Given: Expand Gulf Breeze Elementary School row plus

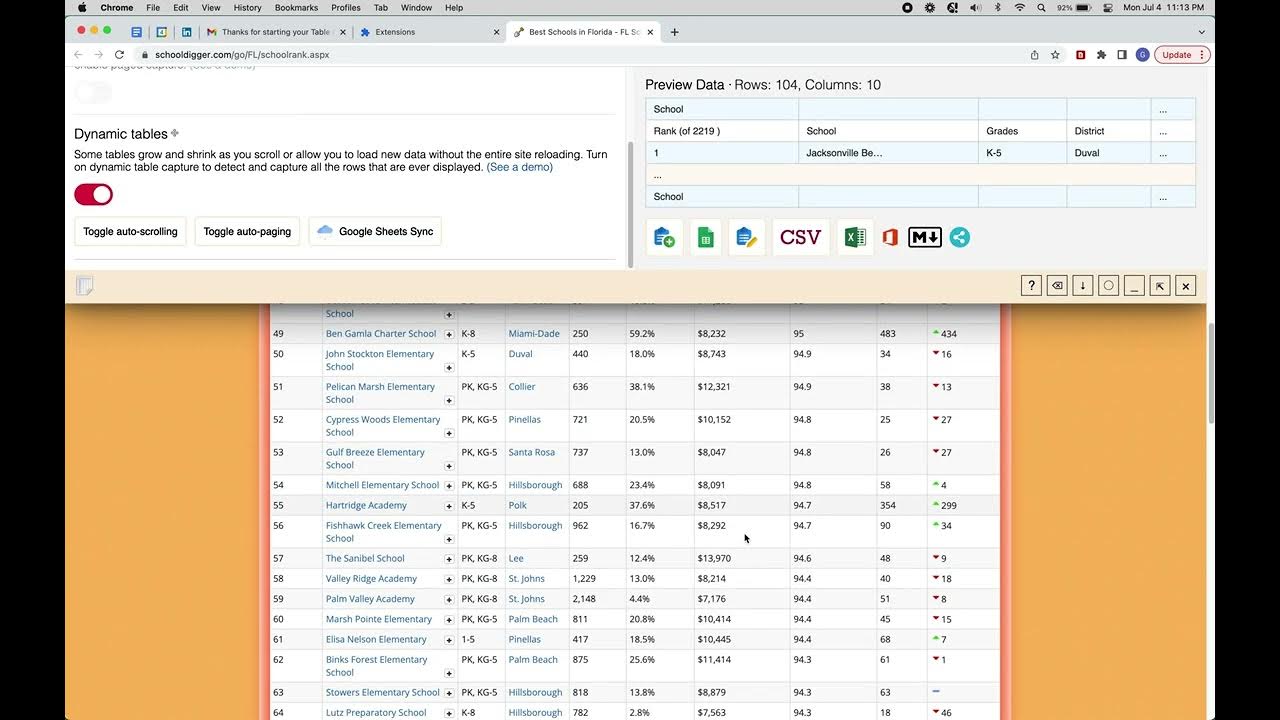Looking at the screenshot, I should (x=449, y=467).
